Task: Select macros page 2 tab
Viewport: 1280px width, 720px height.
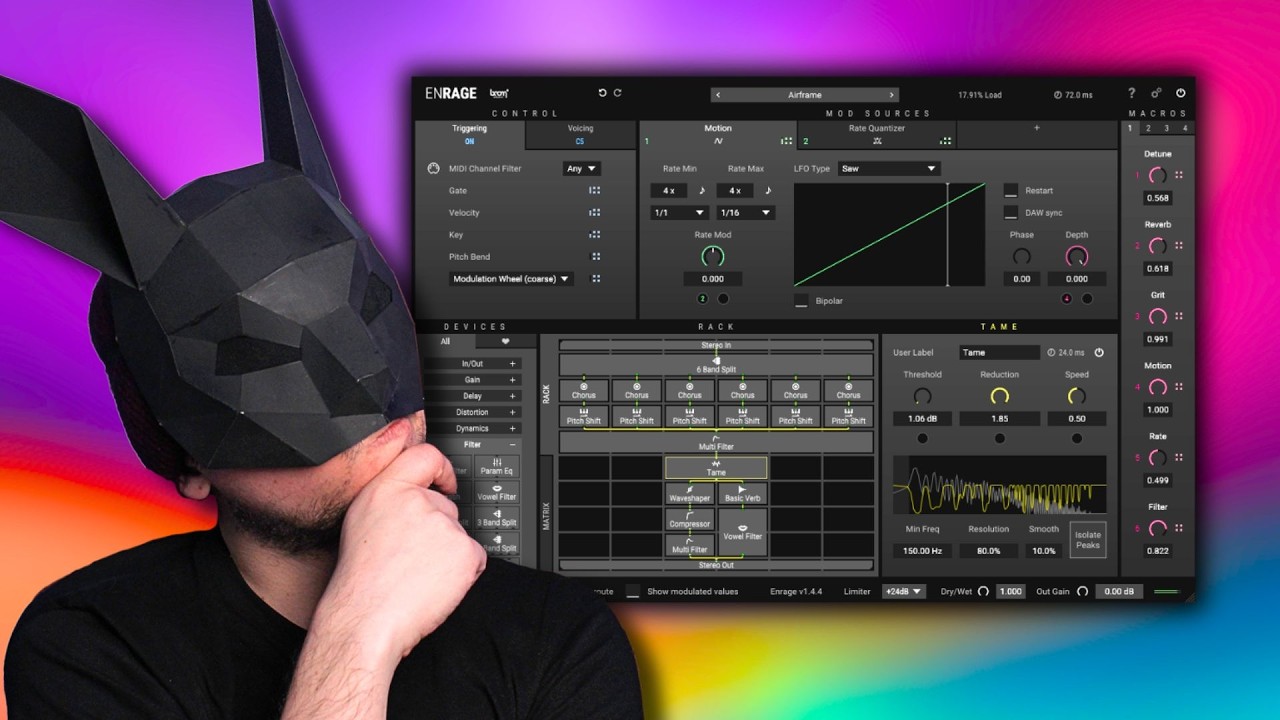Action: pos(1149,128)
